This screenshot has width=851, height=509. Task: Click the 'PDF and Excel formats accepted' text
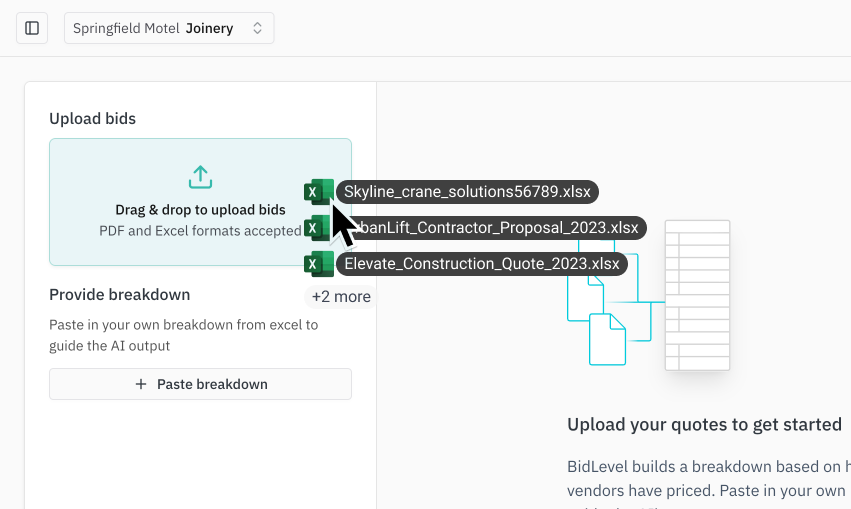(x=200, y=231)
